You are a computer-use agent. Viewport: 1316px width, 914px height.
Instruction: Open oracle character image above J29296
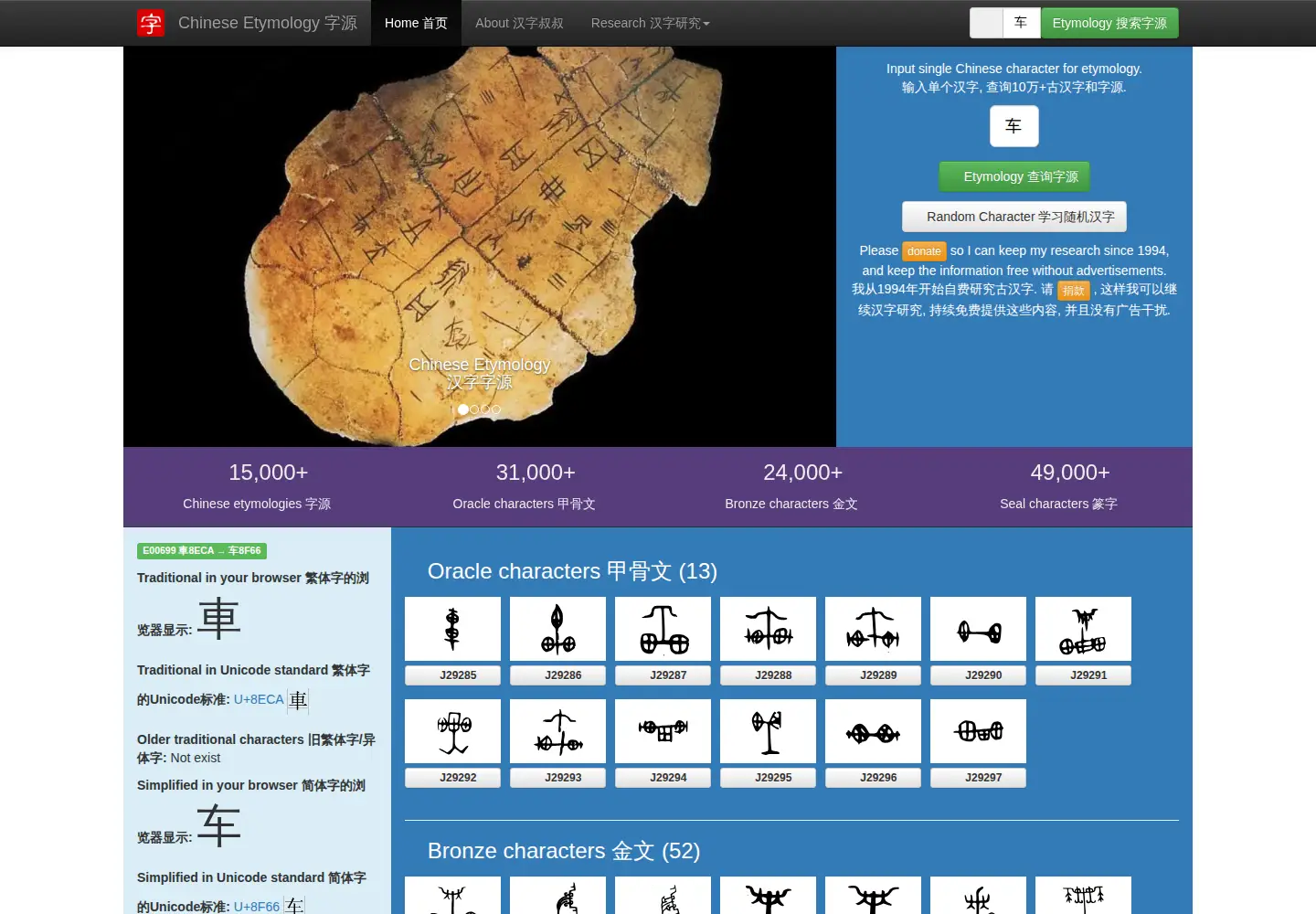[874, 731]
